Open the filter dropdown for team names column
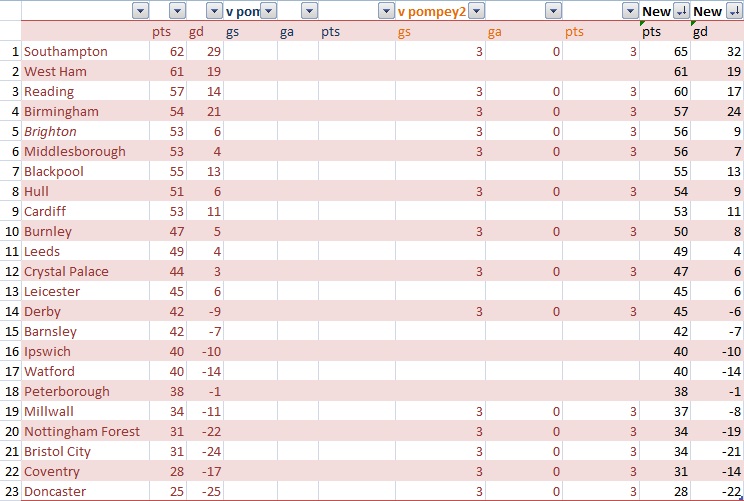 tap(140, 11)
